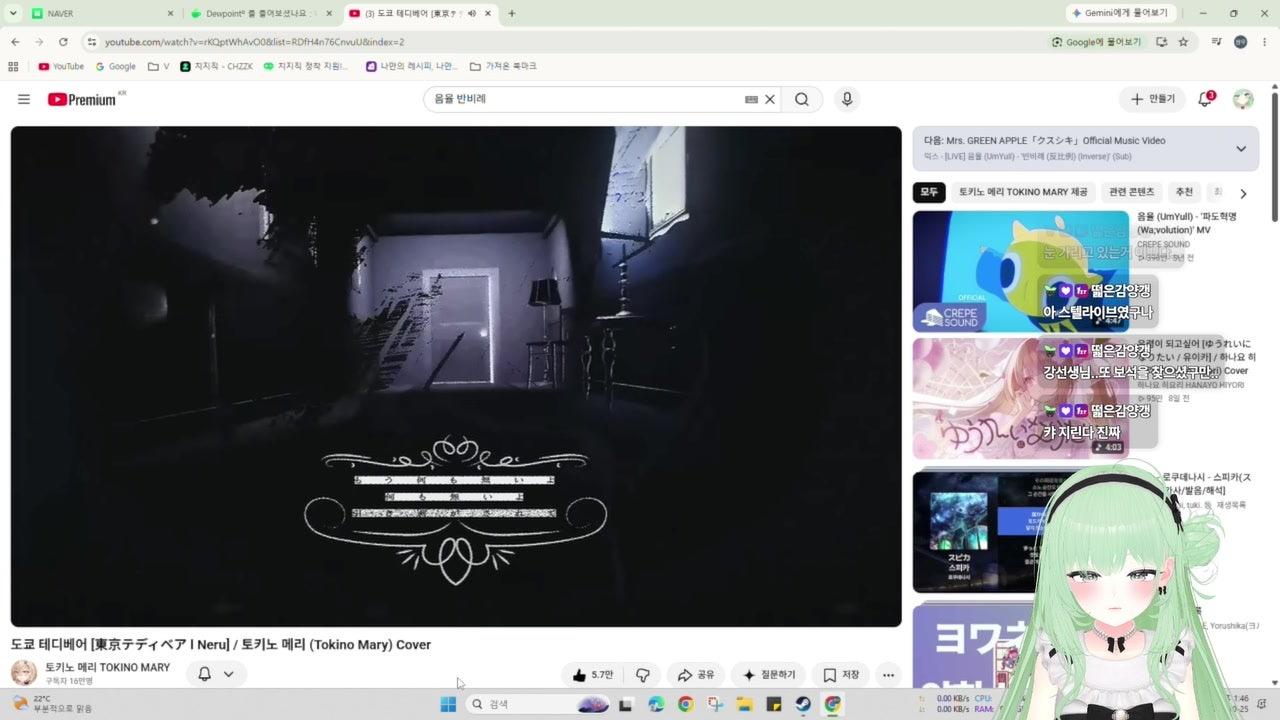The image size is (1280, 720).
Task: Go forward in browser history
Action: [x=39, y=42]
